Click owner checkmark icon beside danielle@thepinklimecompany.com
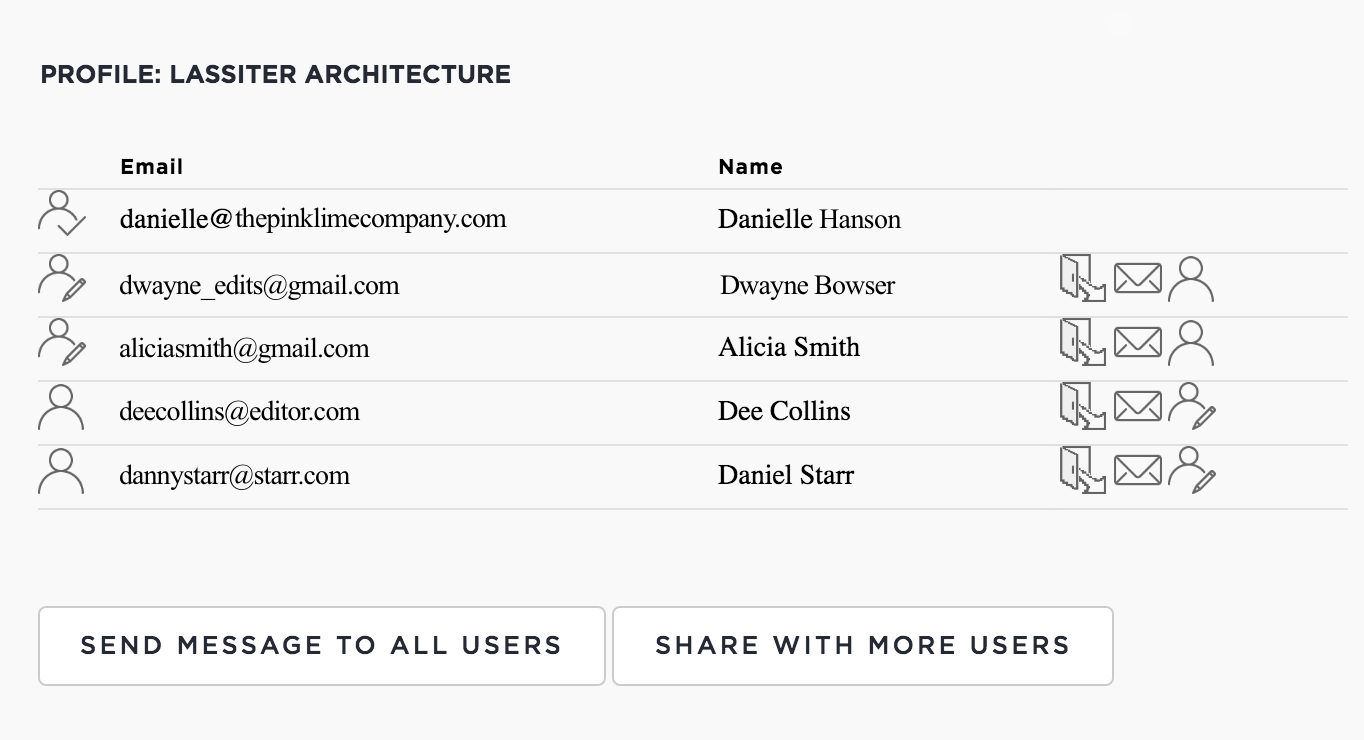The image size is (1364, 740). 62,214
